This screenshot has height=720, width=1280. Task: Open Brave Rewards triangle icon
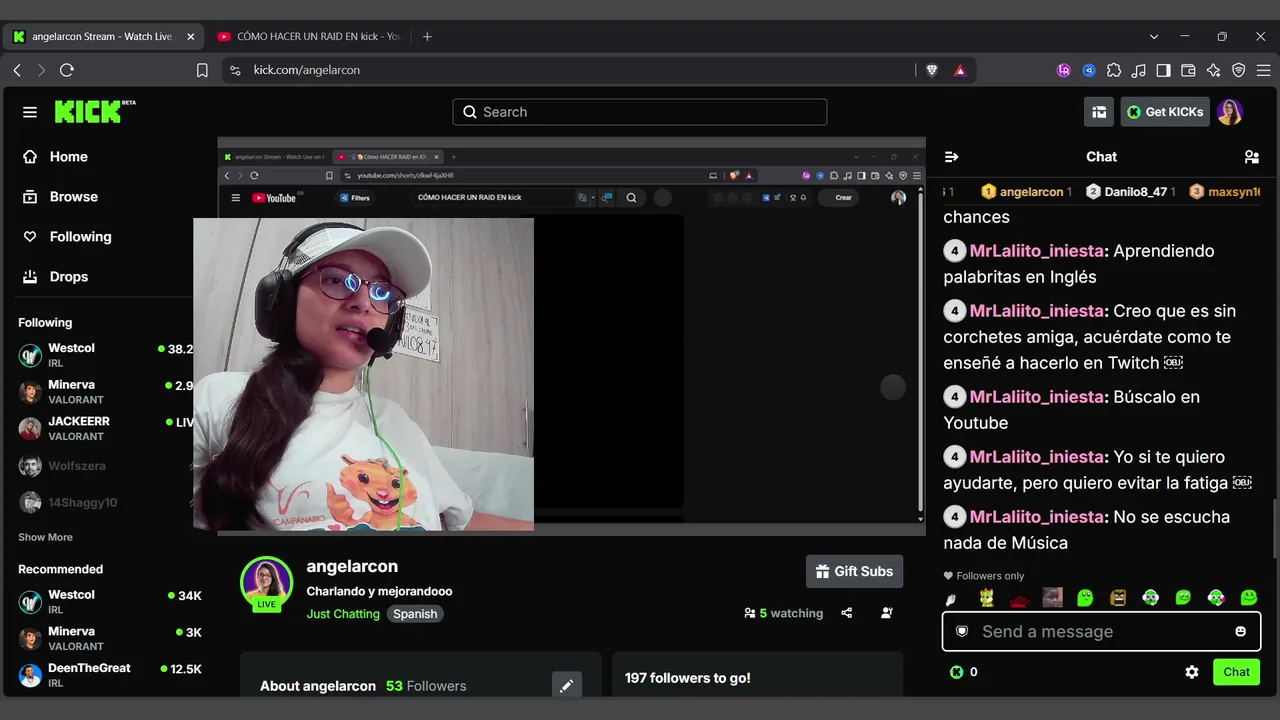coord(960,70)
